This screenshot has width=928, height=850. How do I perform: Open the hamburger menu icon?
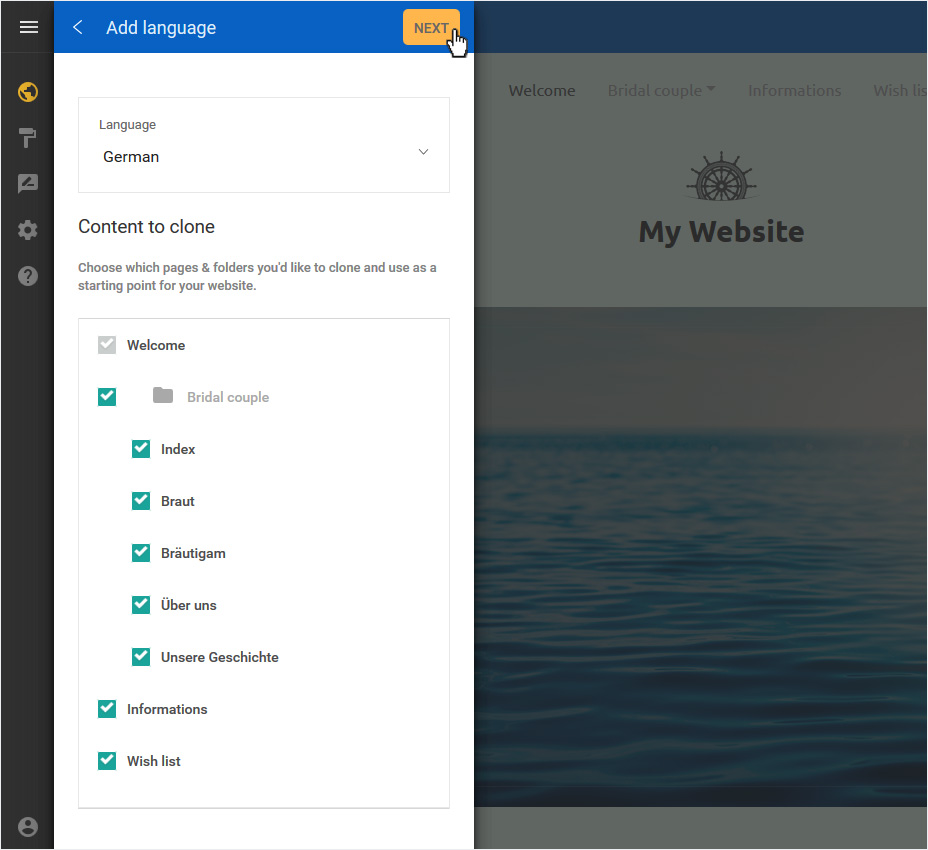pyautogui.click(x=28, y=27)
